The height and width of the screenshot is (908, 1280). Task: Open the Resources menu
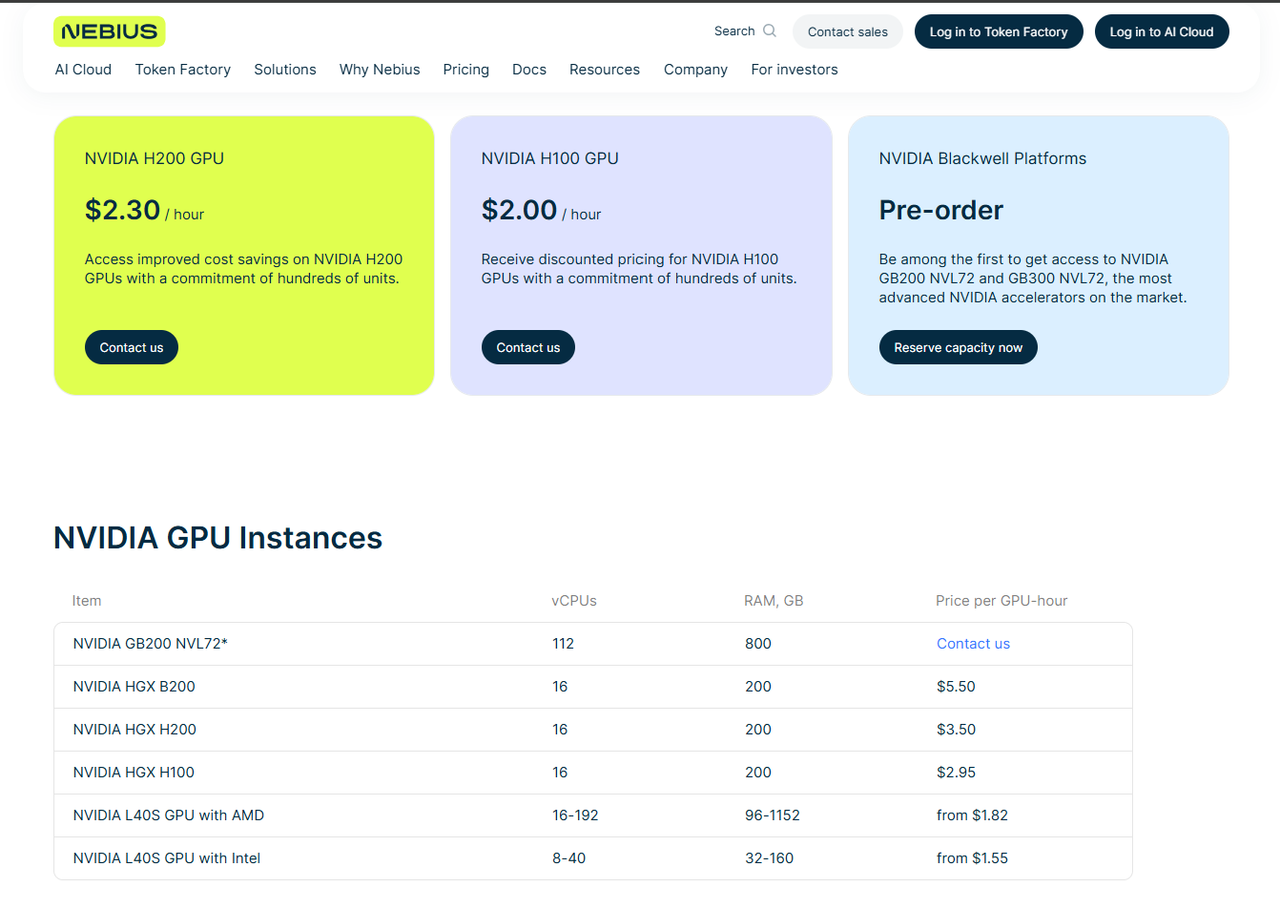[604, 69]
